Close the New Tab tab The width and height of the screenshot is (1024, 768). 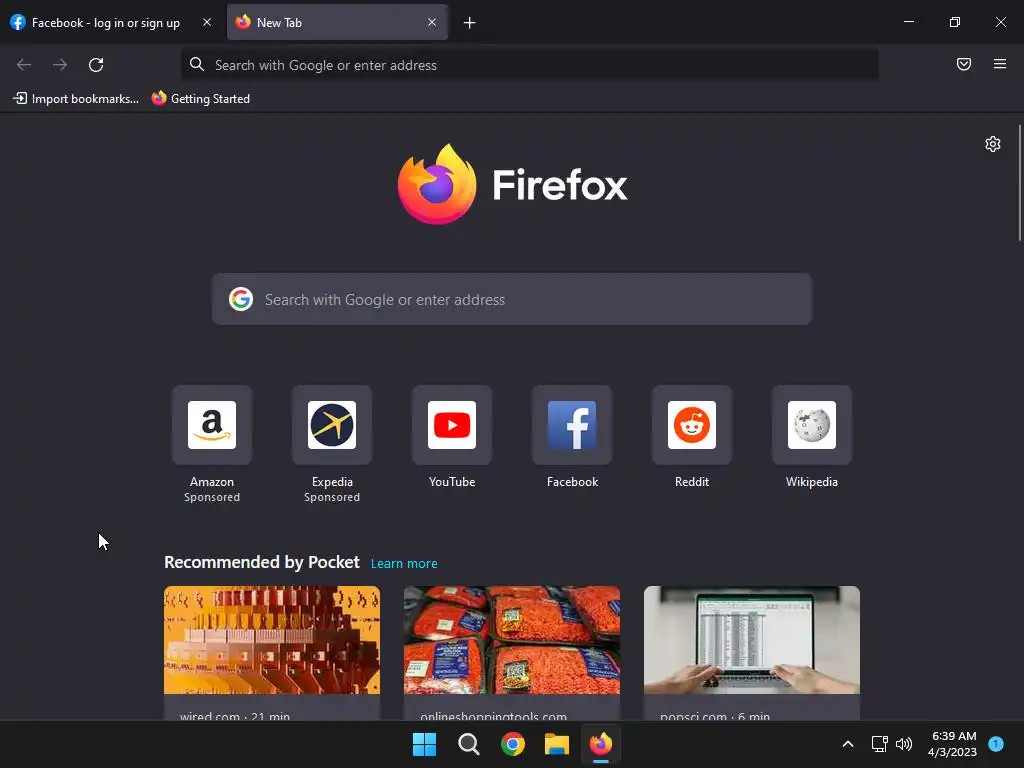tap(432, 22)
